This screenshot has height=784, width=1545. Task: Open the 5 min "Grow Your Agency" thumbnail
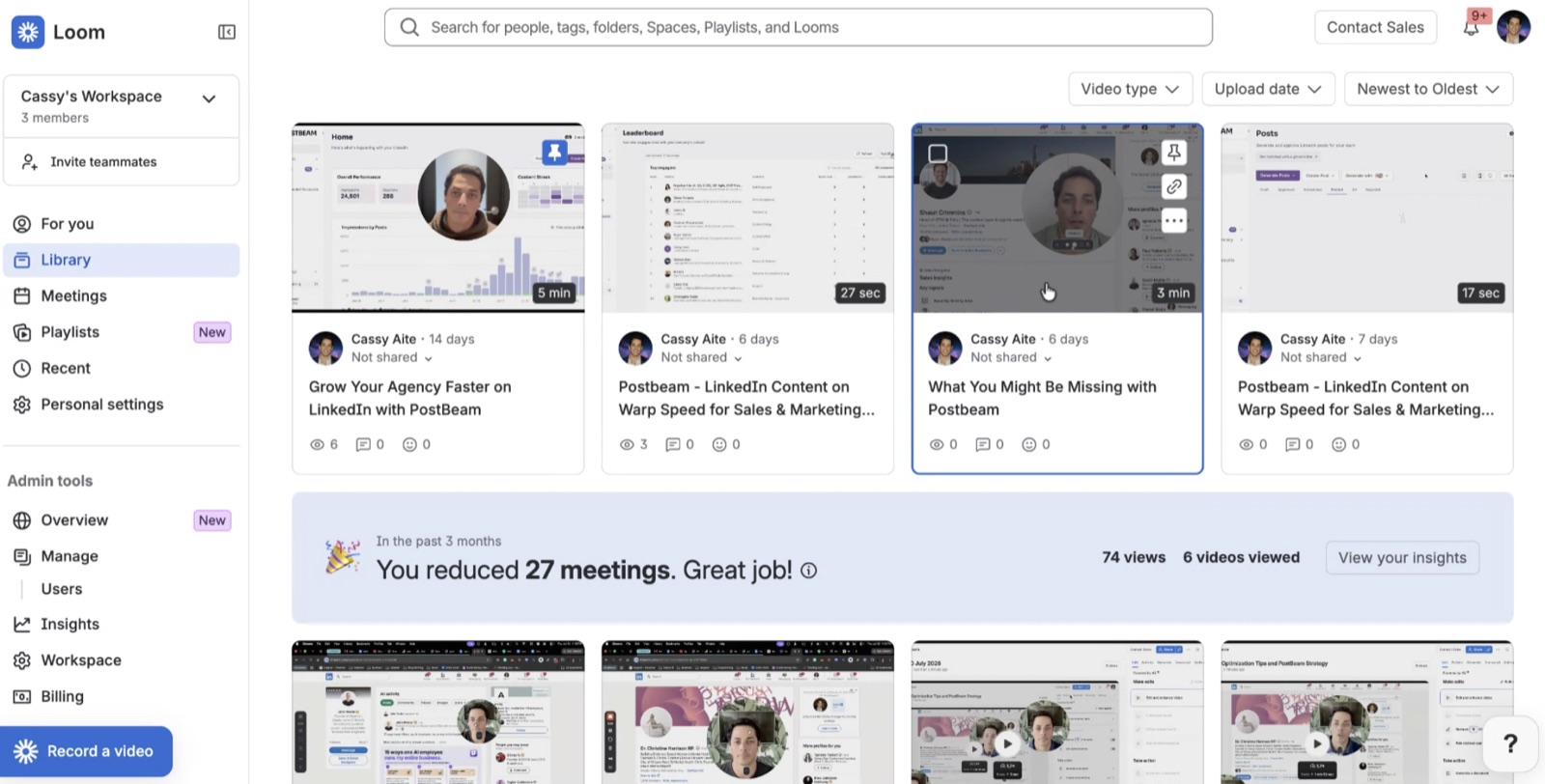(x=438, y=218)
